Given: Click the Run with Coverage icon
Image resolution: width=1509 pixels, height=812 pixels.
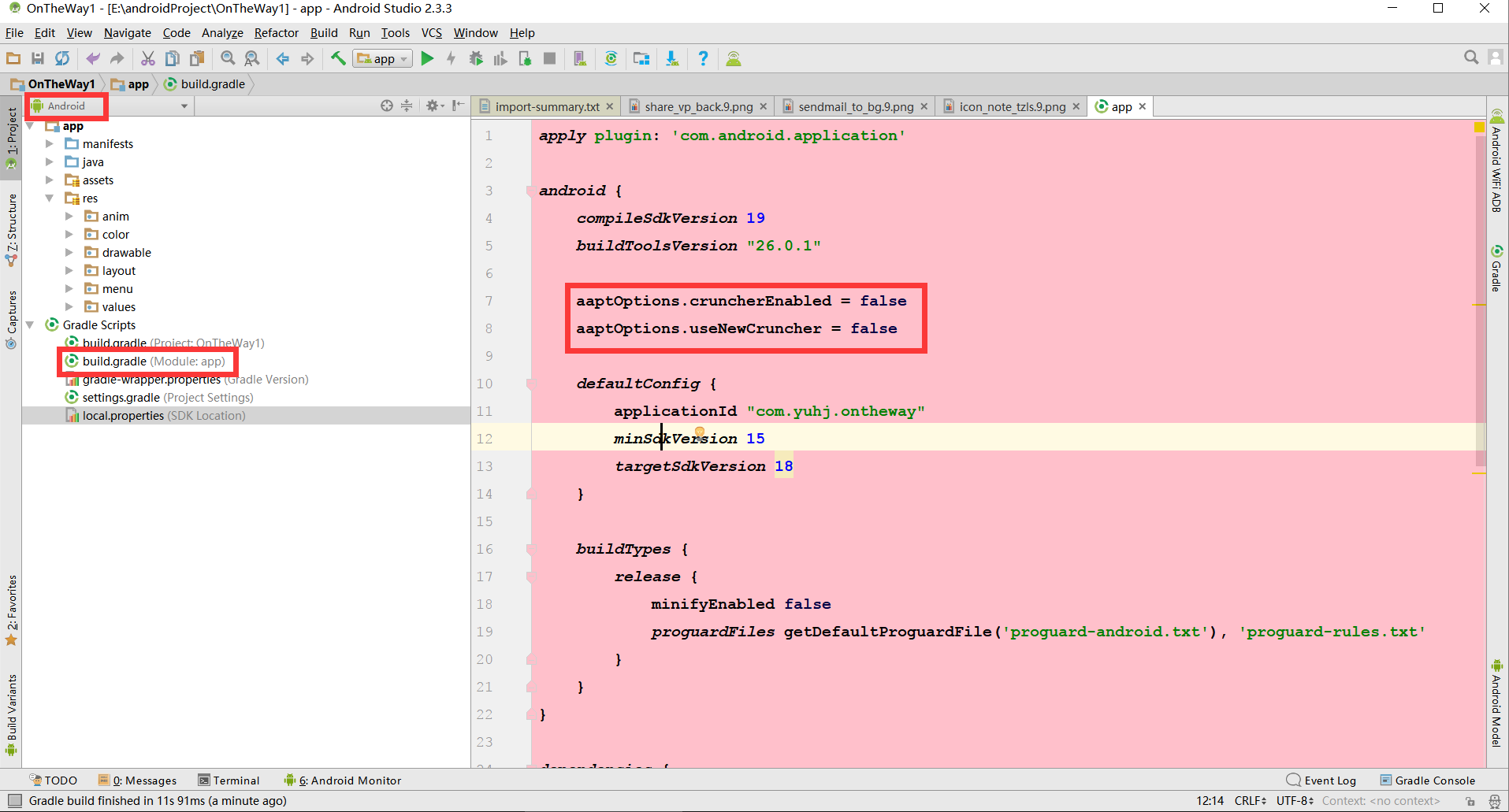Looking at the screenshot, I should (500, 58).
